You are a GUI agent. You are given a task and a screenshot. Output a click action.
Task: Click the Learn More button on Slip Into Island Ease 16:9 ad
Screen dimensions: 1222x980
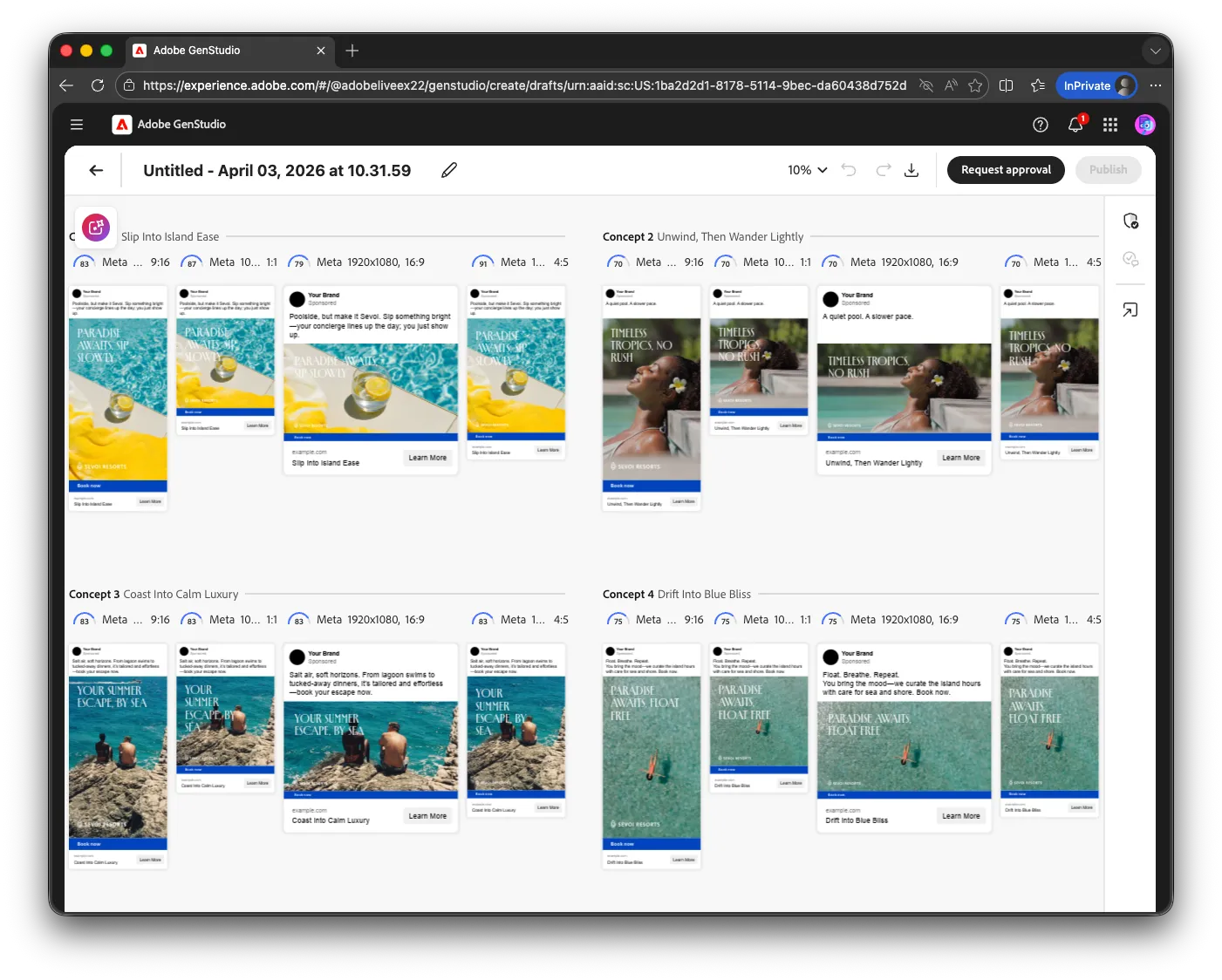(x=427, y=458)
